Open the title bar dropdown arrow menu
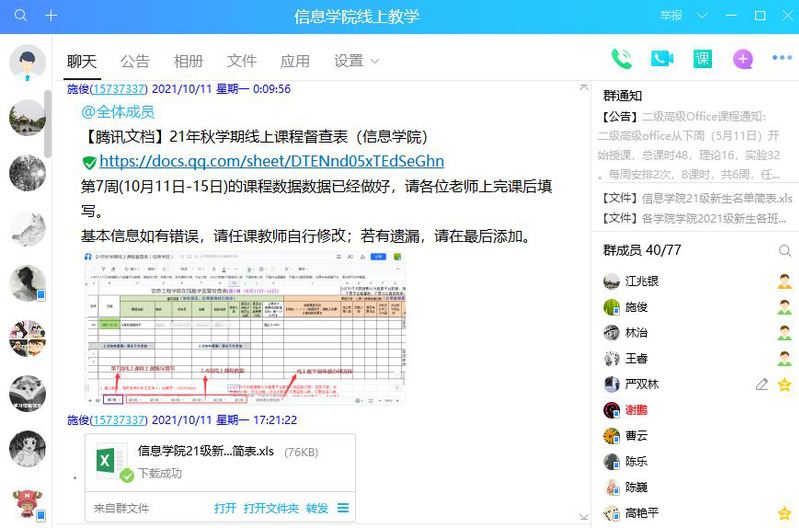799x528 pixels. 702,16
